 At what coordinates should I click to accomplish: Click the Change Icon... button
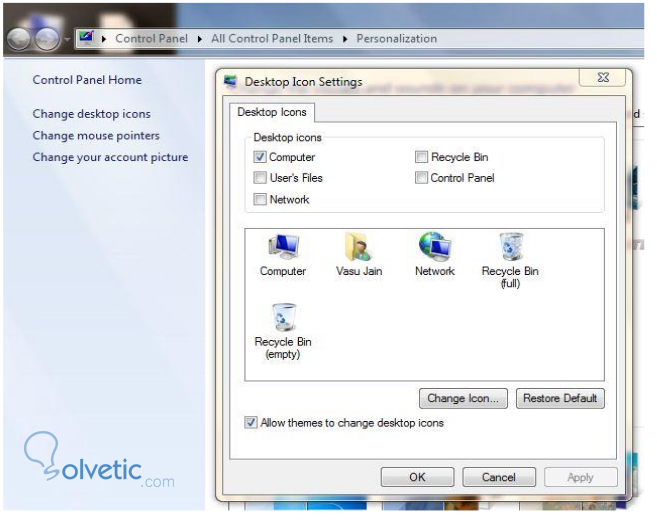click(x=463, y=398)
